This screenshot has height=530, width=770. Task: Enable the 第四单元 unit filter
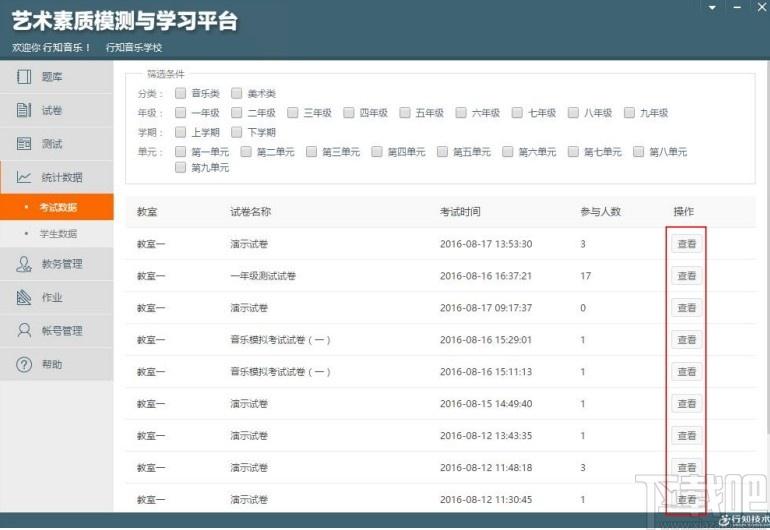point(376,151)
